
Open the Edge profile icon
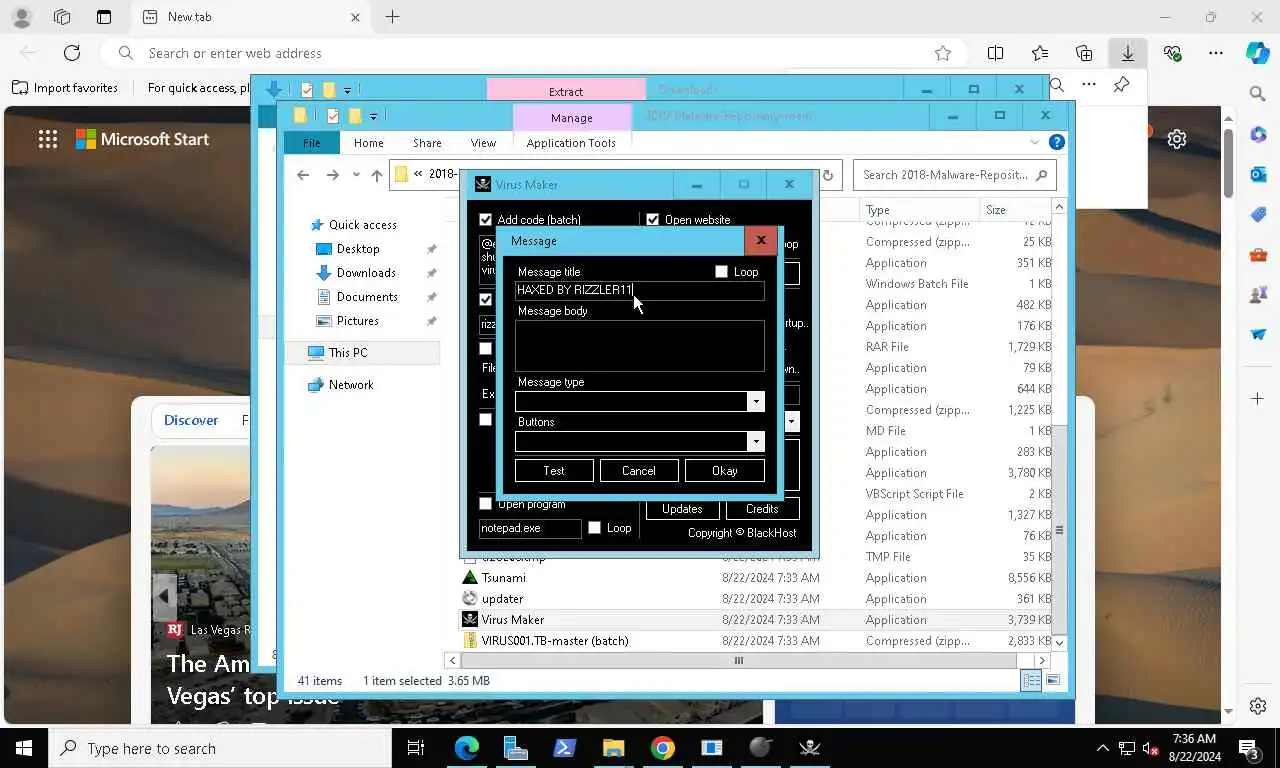click(21, 17)
